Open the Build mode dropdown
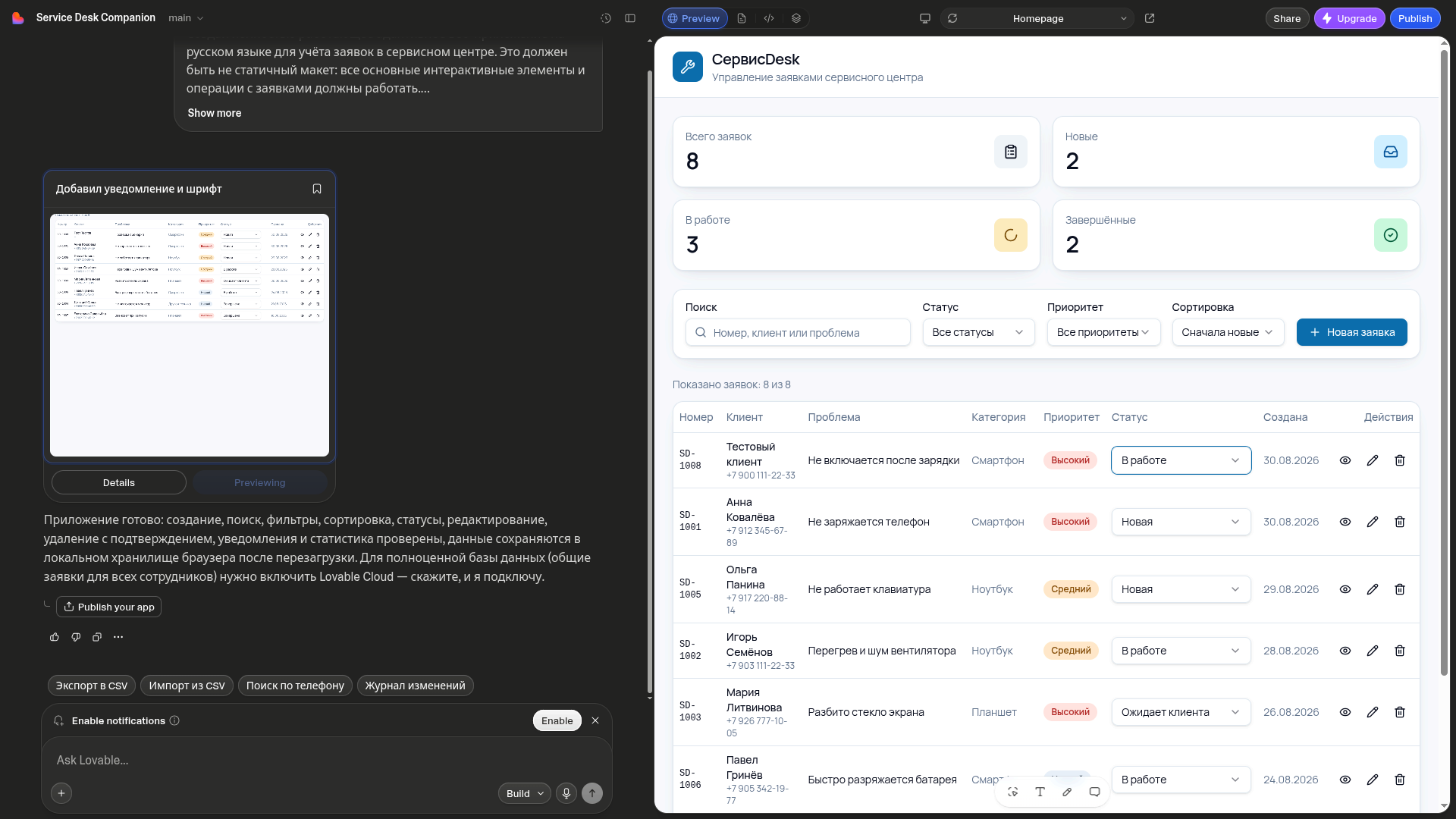1456x819 pixels. click(524, 793)
